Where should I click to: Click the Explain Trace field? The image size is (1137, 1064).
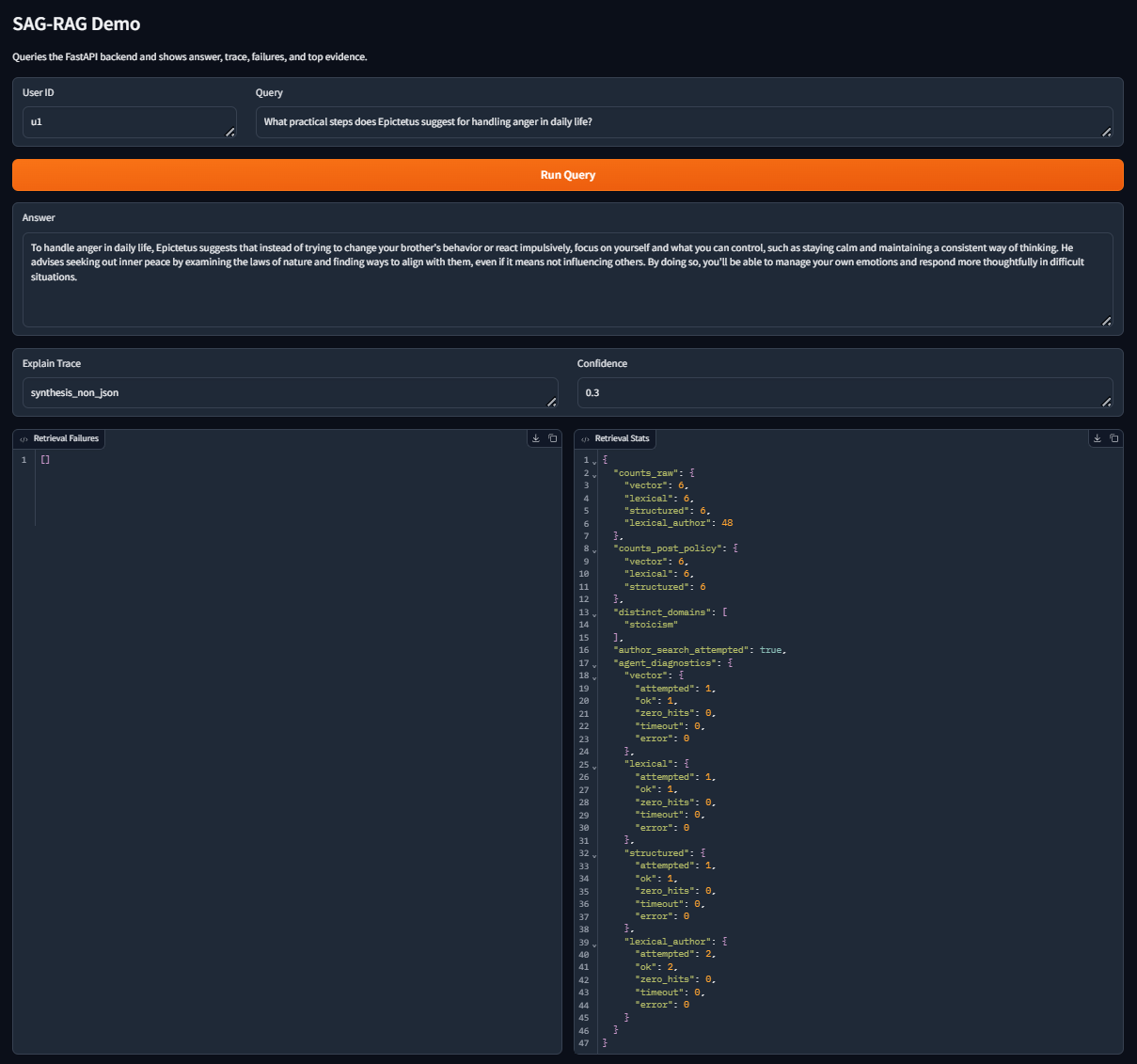[x=291, y=393]
